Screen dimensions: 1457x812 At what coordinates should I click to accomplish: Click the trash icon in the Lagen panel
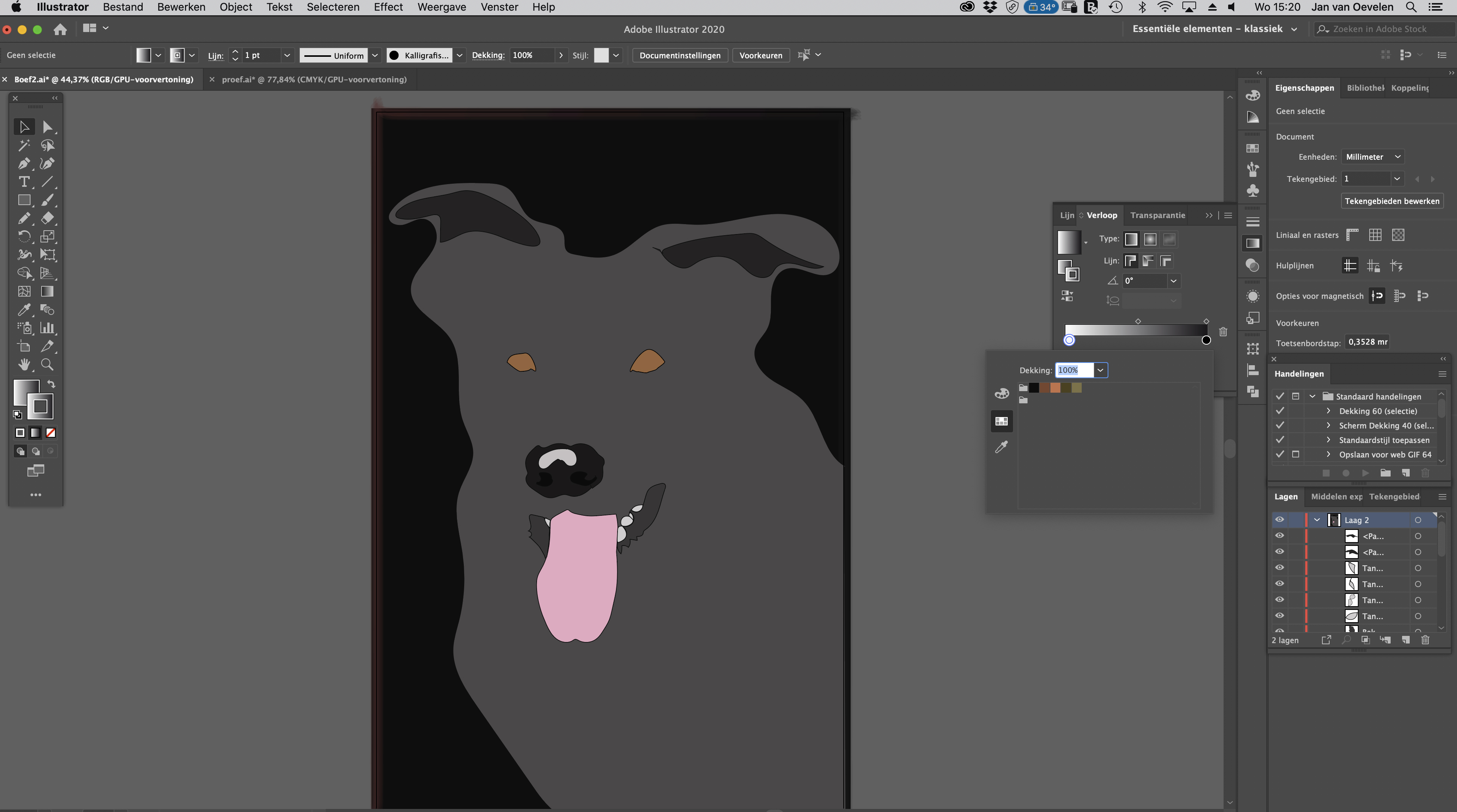pyautogui.click(x=1425, y=640)
